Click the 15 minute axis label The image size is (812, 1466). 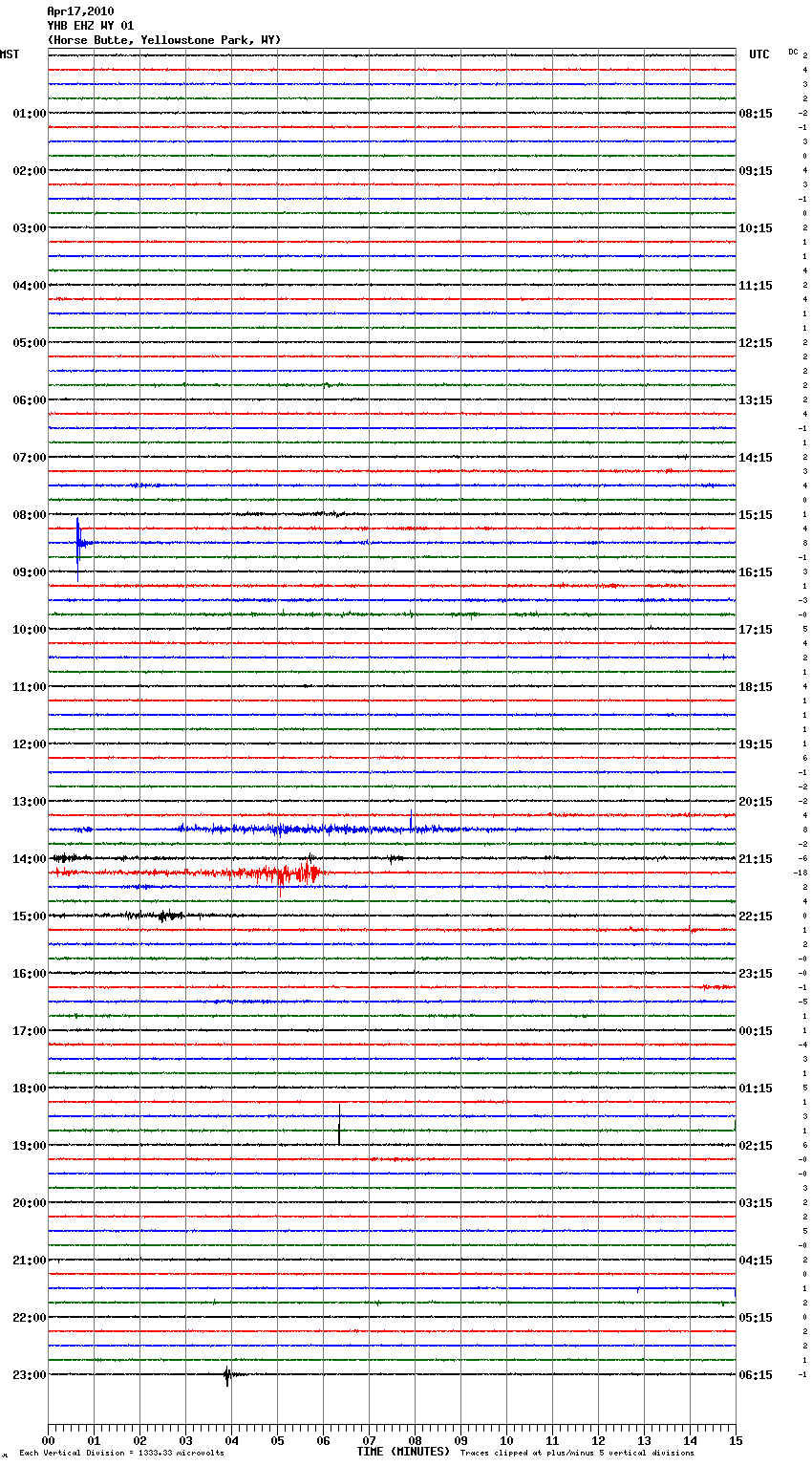736,1441
